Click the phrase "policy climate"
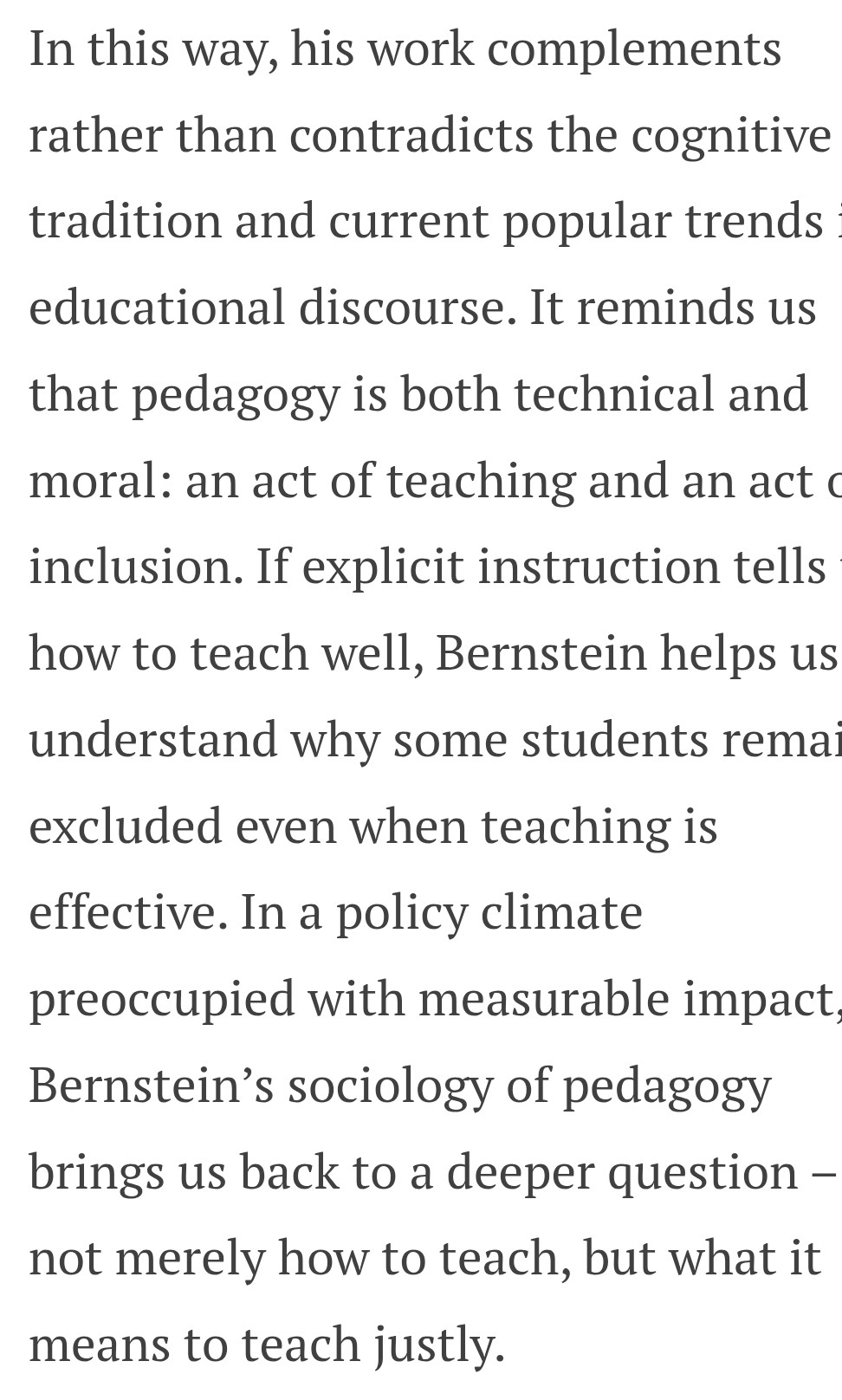Viewport: 842px width, 1400px height. coord(489,912)
